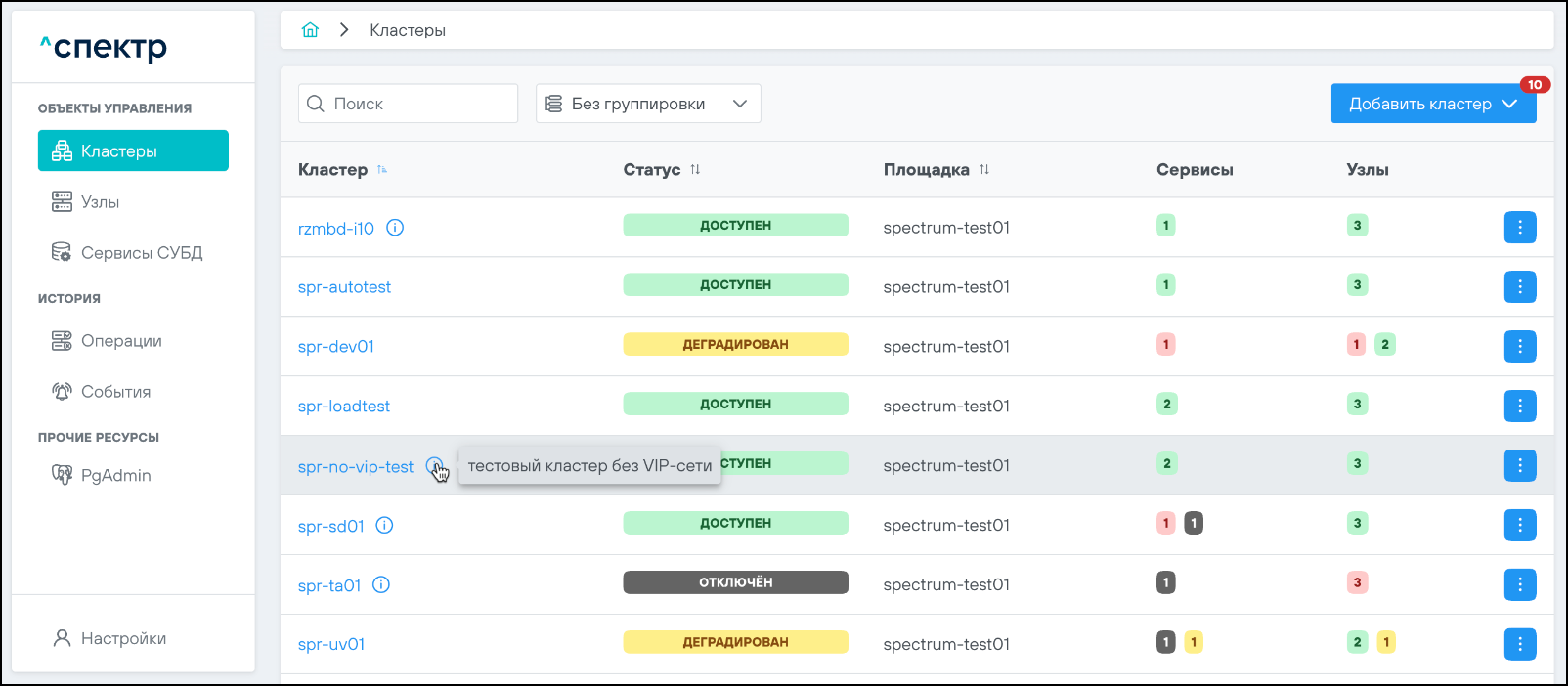Viewport: 1568px width, 686px height.
Task: Click the red services badge for spr-dev01
Action: point(1165,345)
